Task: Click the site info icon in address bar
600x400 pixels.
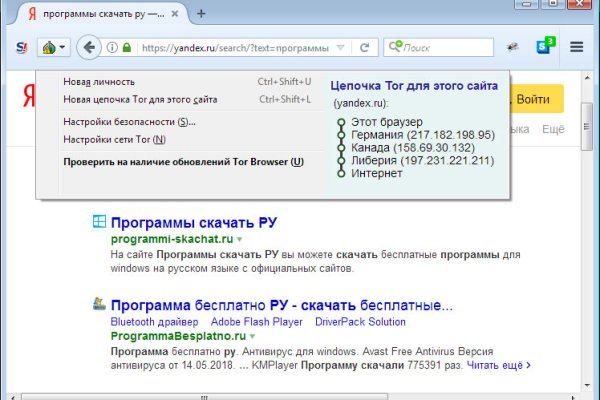Action: click(x=111, y=47)
